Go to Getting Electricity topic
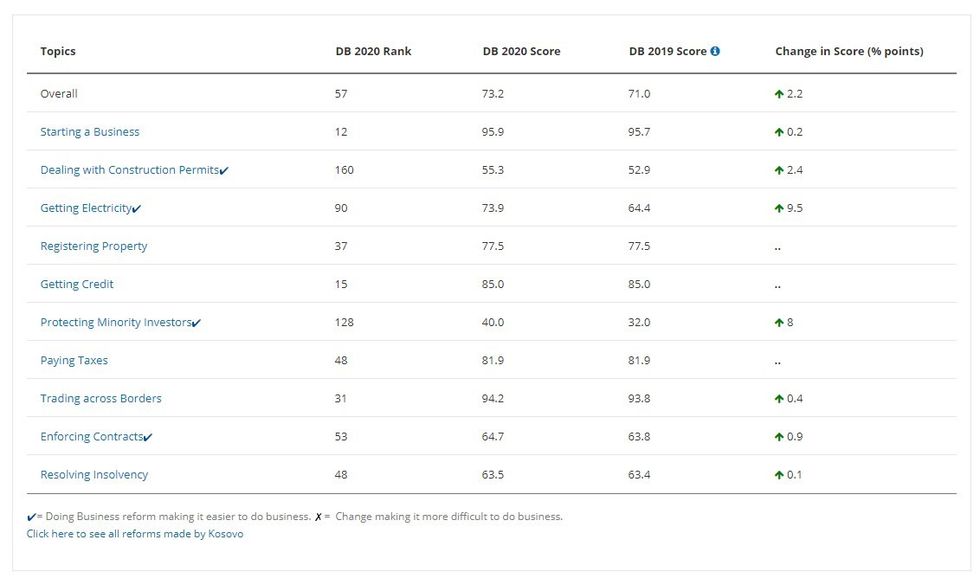Viewport: 980px width, 583px height. [x=85, y=208]
